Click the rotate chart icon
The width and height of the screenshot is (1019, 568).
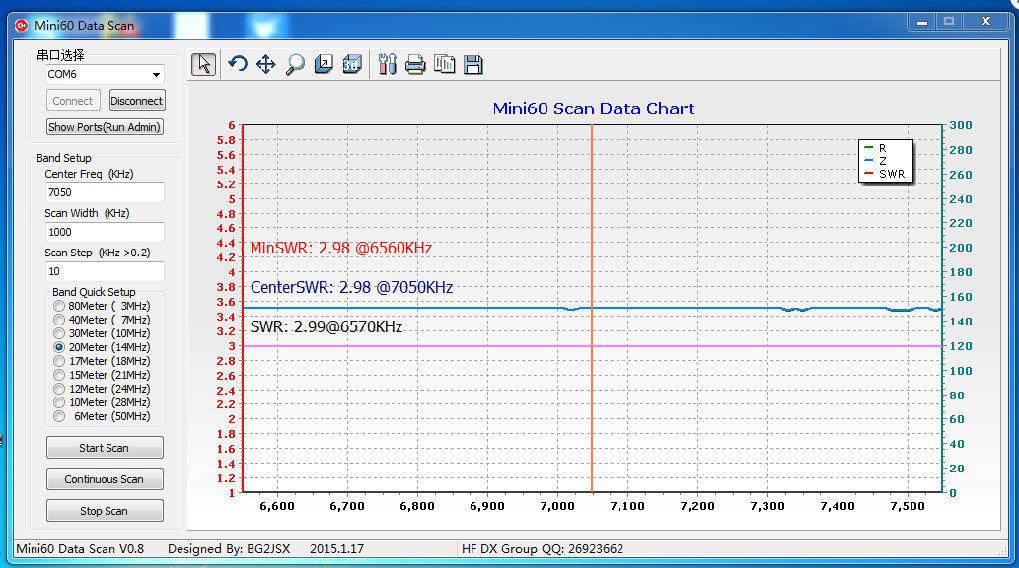pyautogui.click(x=238, y=65)
